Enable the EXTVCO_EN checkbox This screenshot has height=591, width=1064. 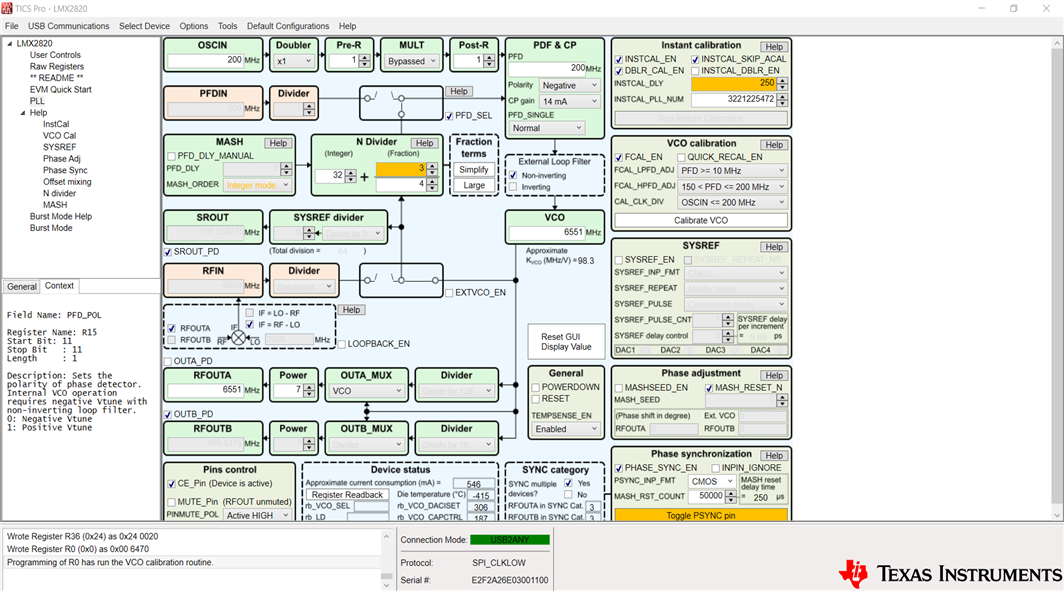449,293
